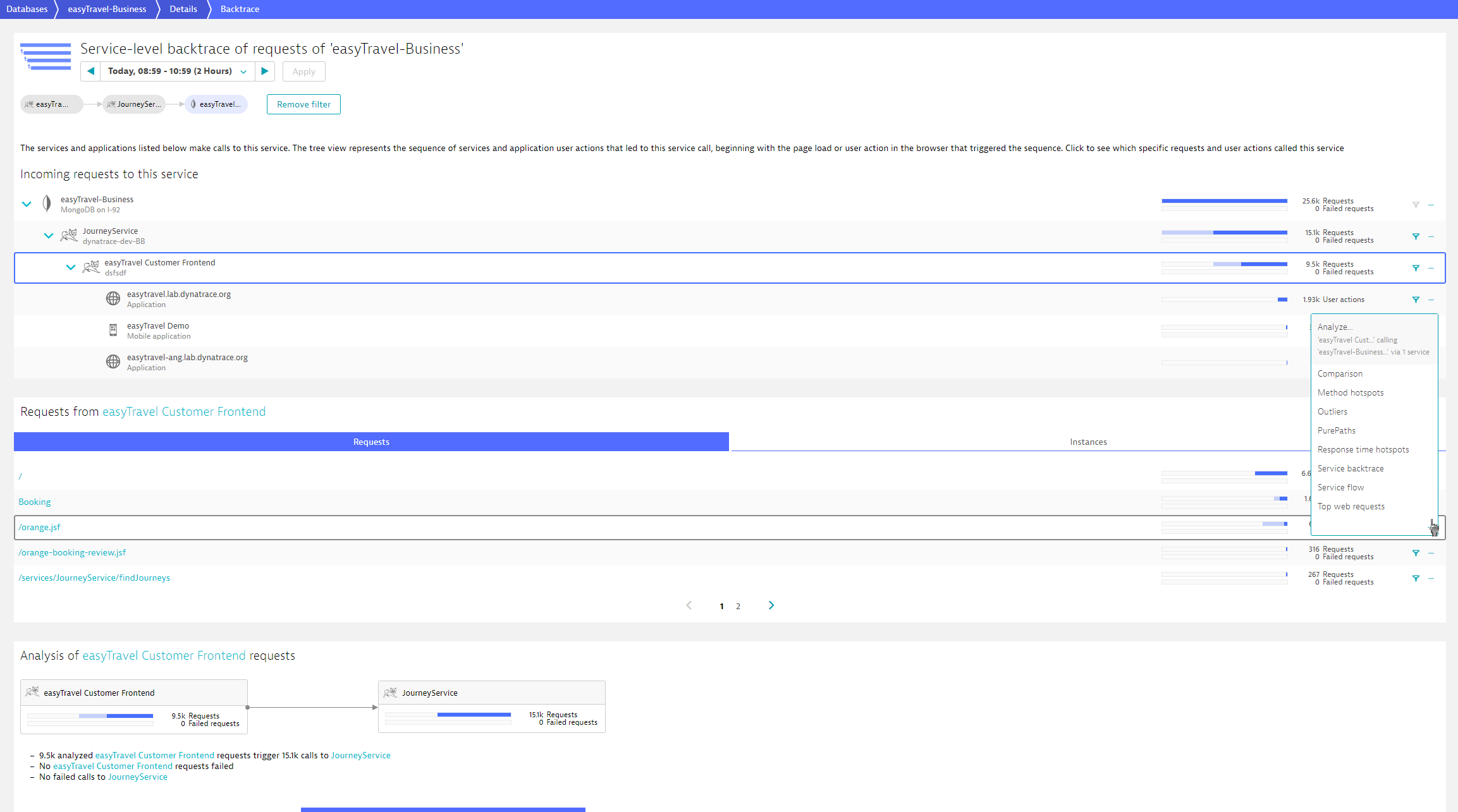
Task: Go to previous page of requests
Action: pos(689,605)
